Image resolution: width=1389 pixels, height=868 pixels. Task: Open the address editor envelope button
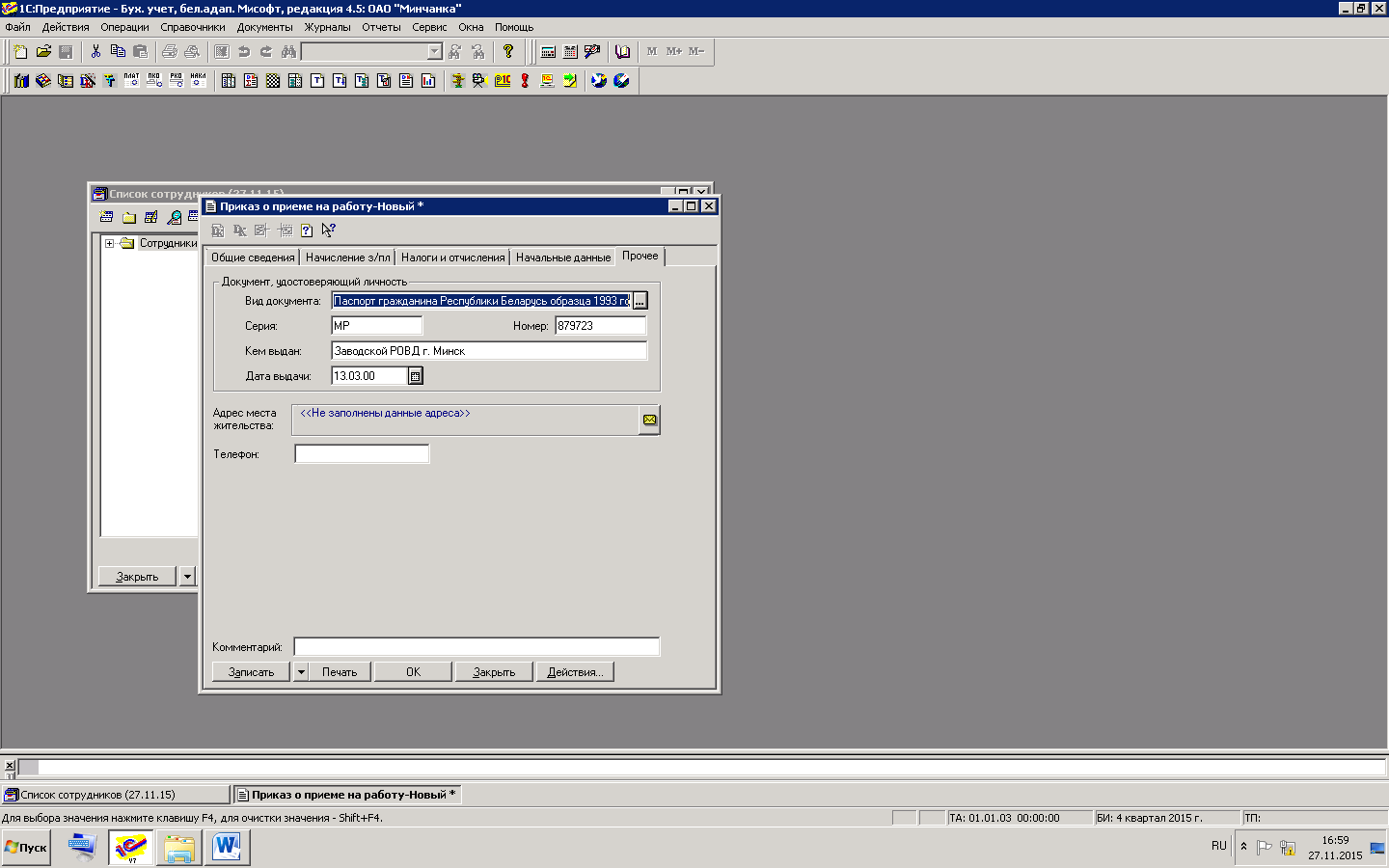tap(649, 420)
